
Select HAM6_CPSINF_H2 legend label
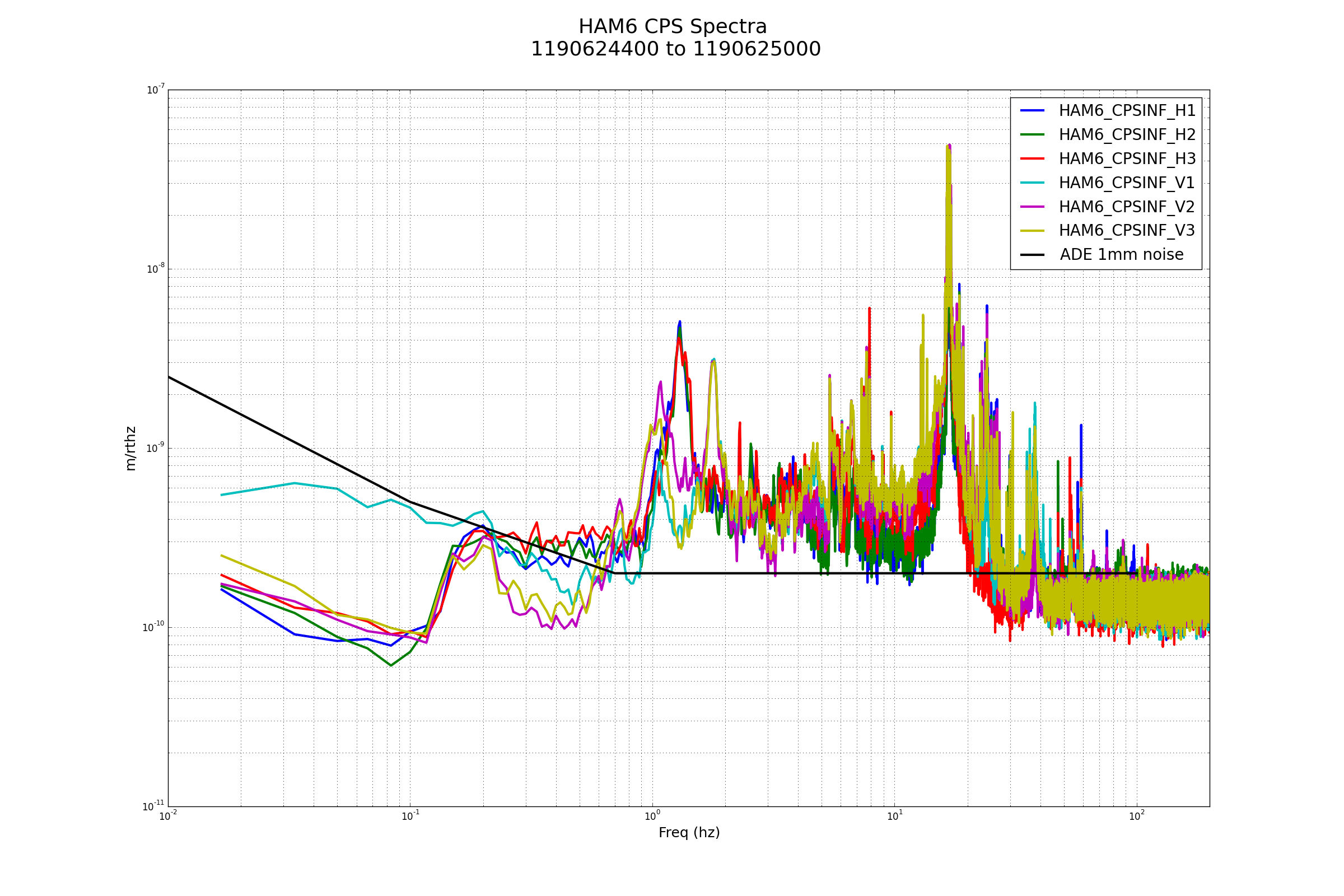click(1127, 134)
